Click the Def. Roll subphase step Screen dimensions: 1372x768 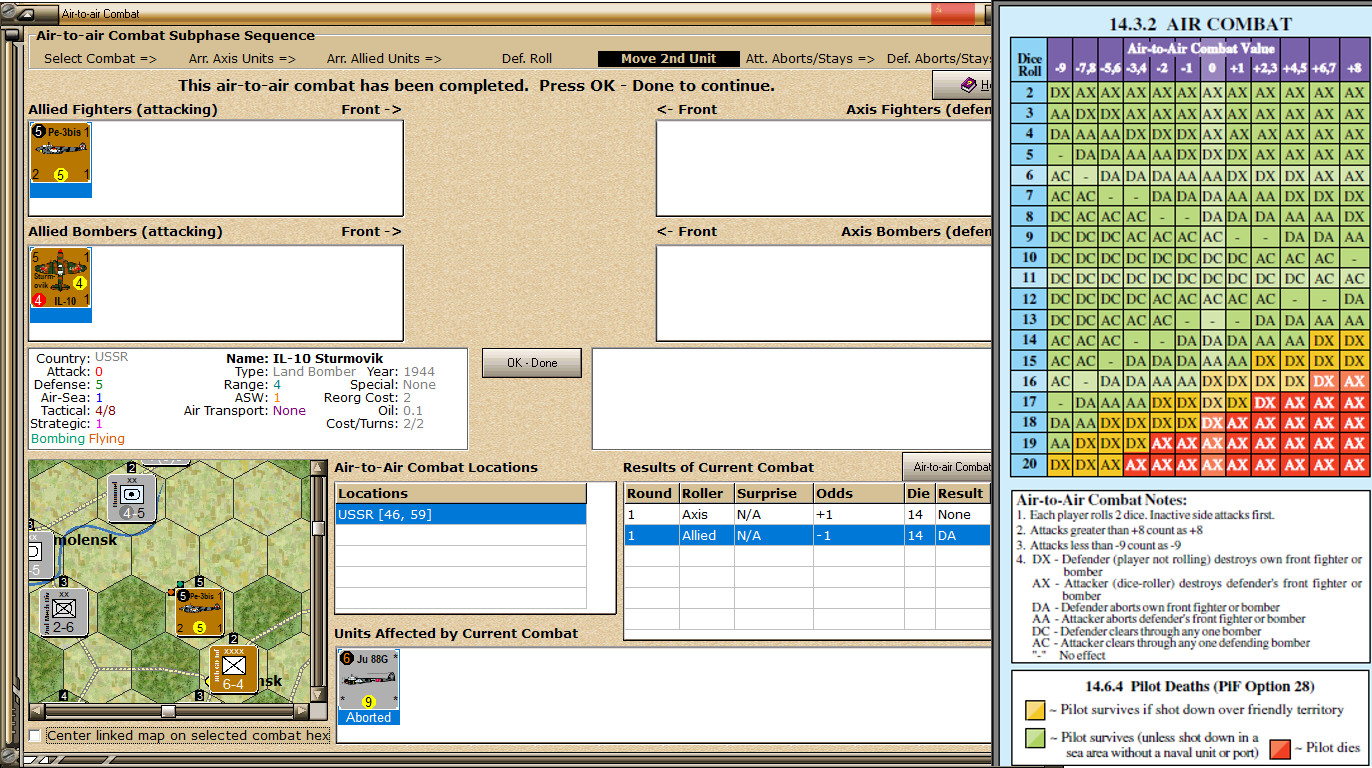tap(527, 58)
